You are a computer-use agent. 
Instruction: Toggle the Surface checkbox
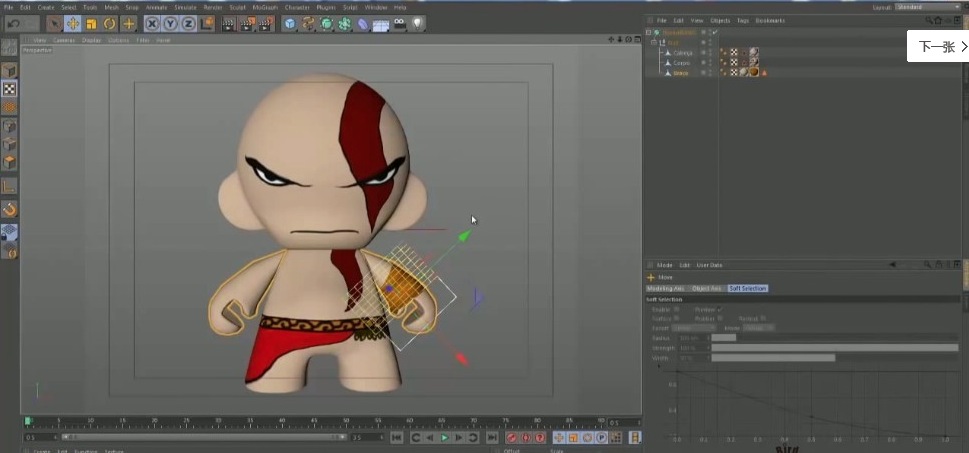coord(677,318)
